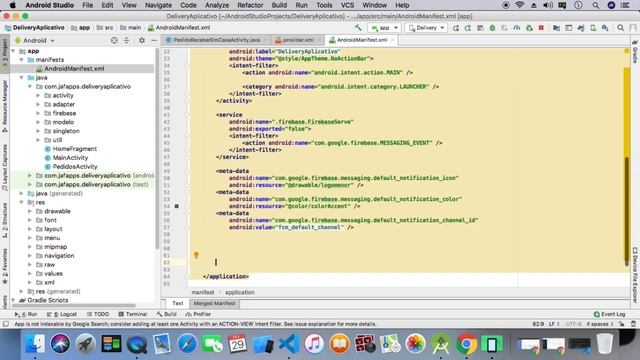Click the Search Everywhere magnifier in toolbar

pos(620,28)
